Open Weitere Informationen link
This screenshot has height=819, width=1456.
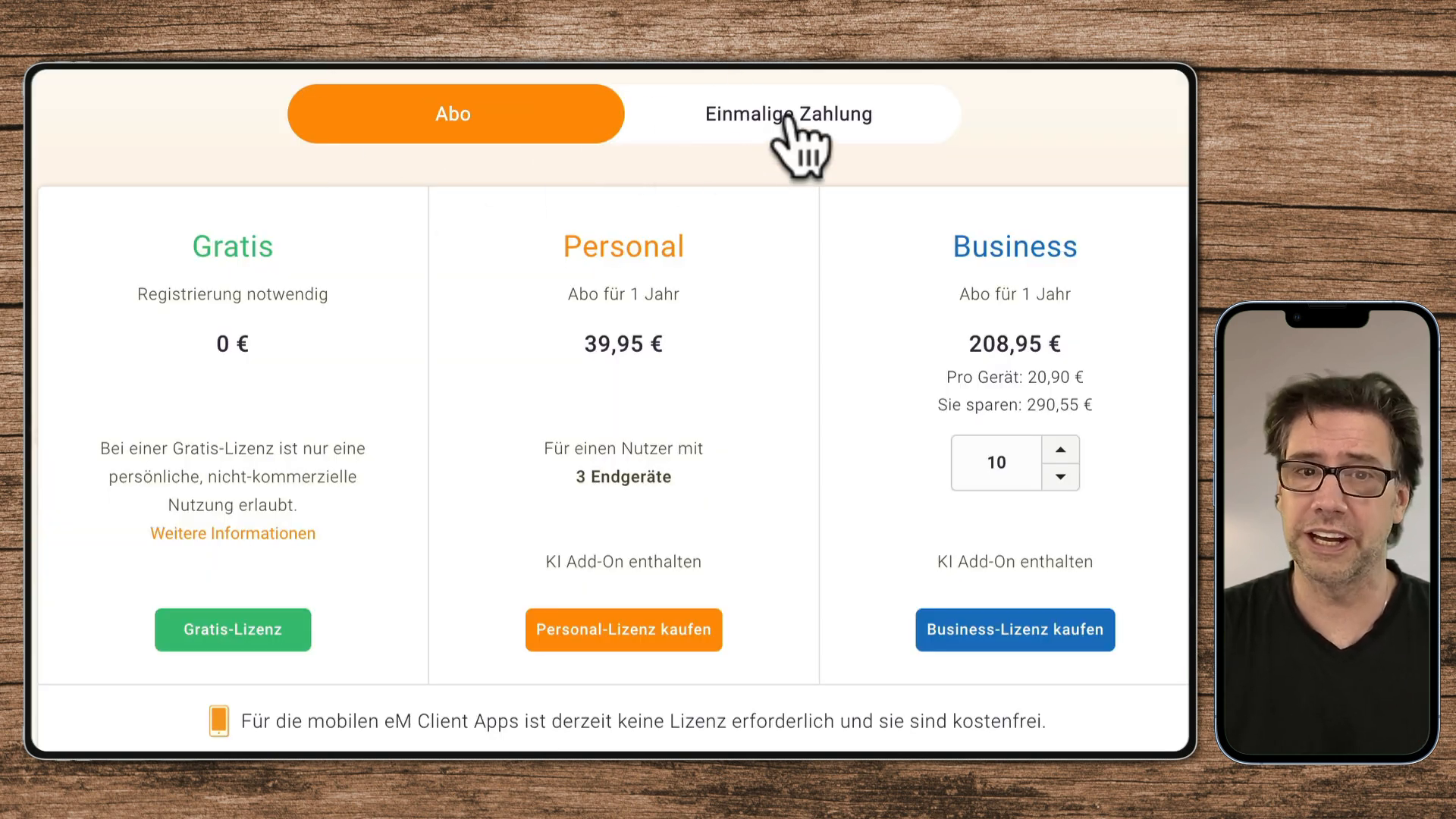(232, 533)
